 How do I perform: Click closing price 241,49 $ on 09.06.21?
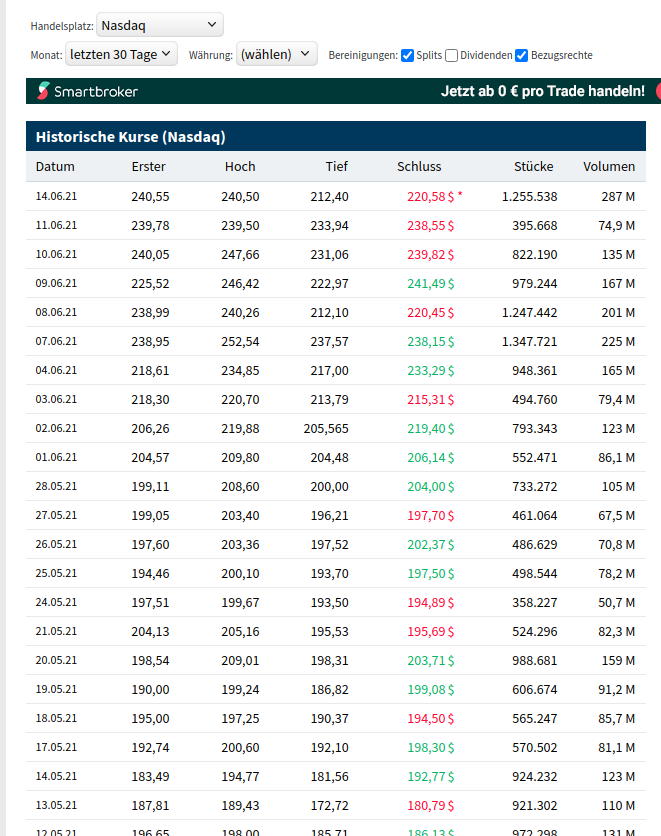(430, 284)
